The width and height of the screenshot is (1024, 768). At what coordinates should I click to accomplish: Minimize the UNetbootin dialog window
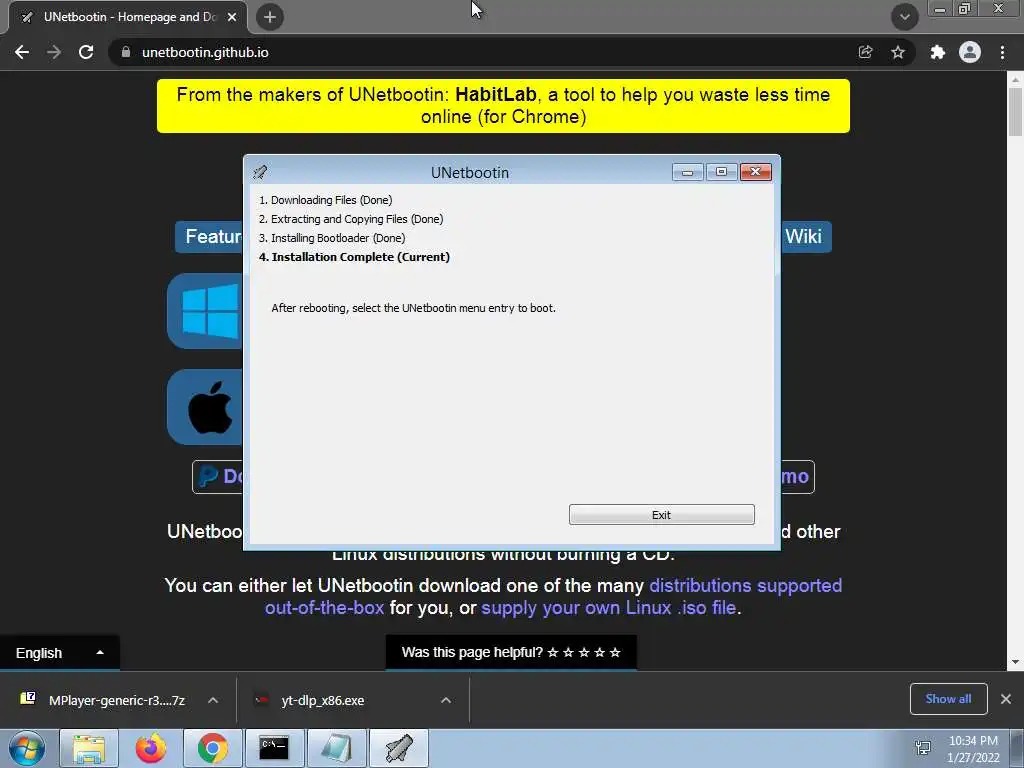(x=688, y=172)
